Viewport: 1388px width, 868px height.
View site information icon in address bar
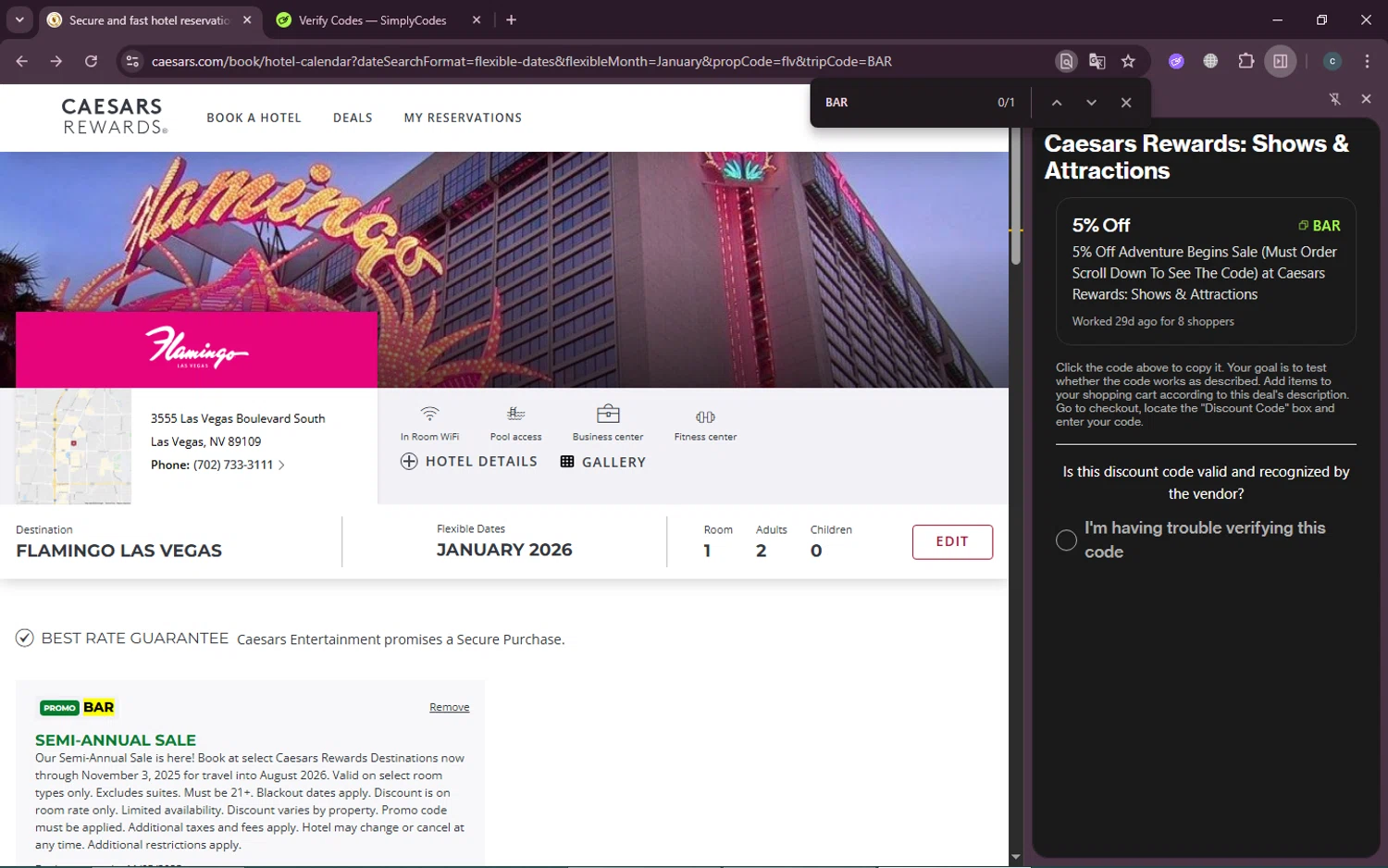click(132, 61)
